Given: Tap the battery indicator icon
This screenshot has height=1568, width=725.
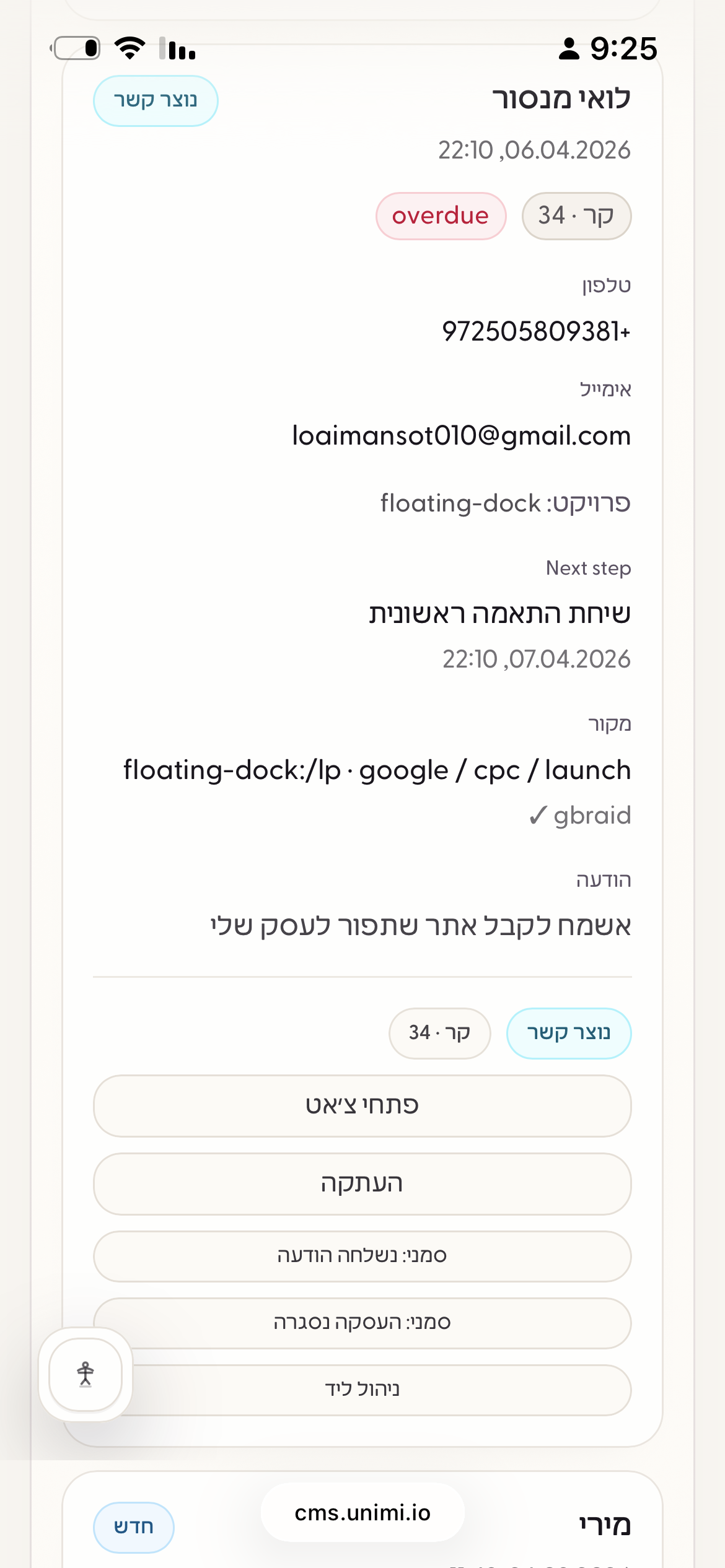Looking at the screenshot, I should 76,48.
